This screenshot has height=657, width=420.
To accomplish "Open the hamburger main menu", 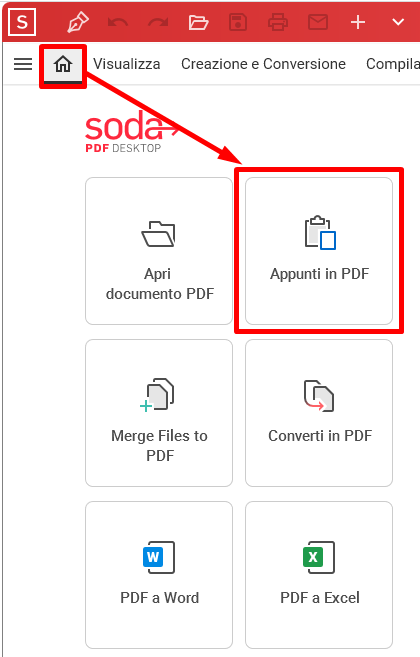I will point(23,64).
